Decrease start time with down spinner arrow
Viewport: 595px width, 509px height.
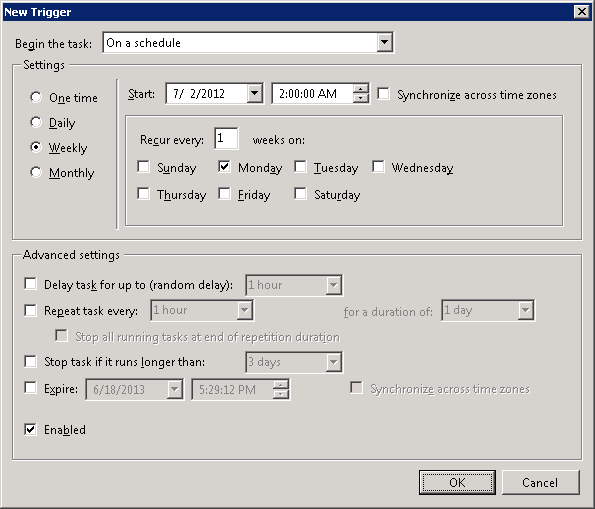[x=360, y=98]
